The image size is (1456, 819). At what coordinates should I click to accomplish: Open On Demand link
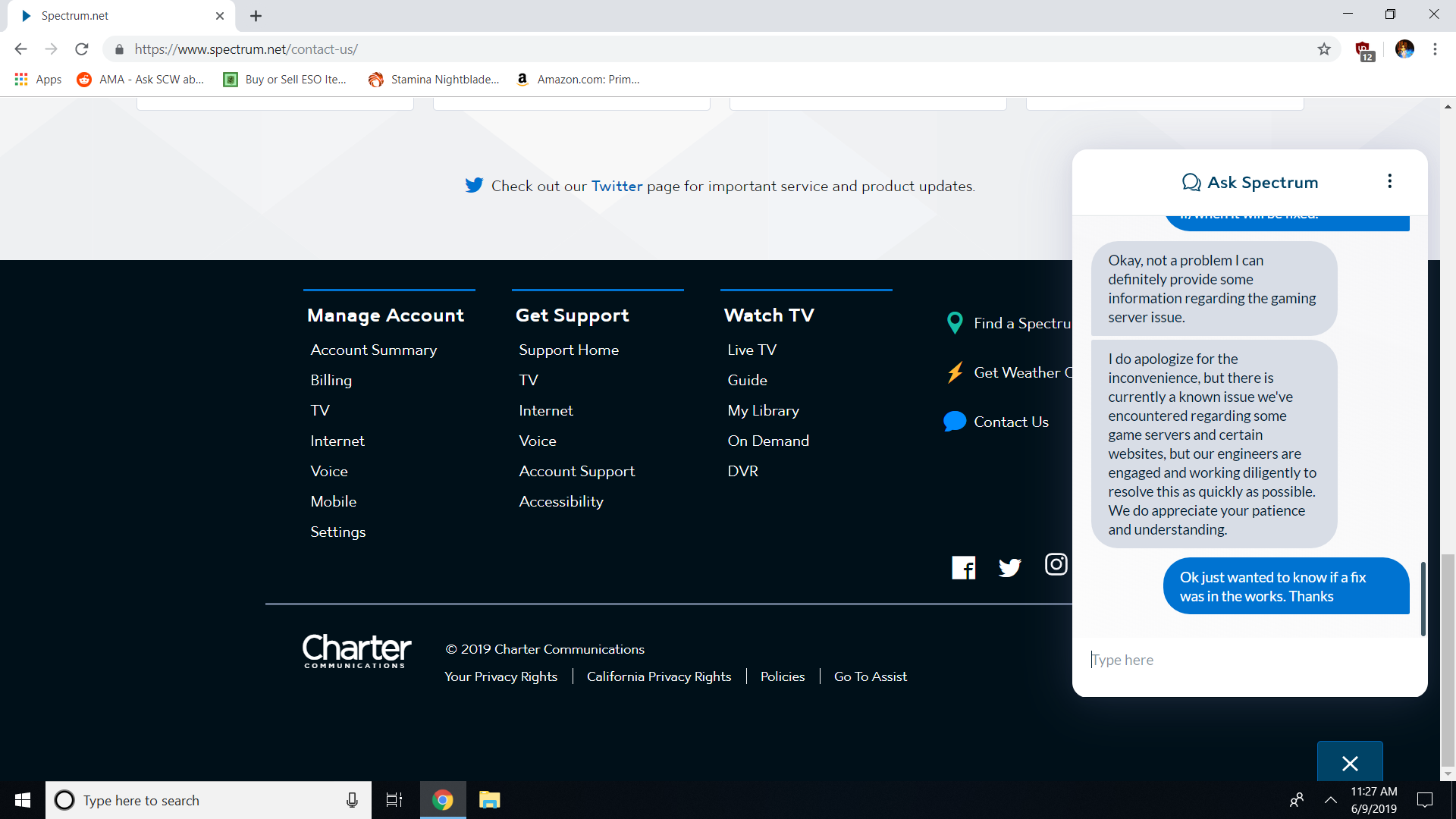(x=768, y=441)
